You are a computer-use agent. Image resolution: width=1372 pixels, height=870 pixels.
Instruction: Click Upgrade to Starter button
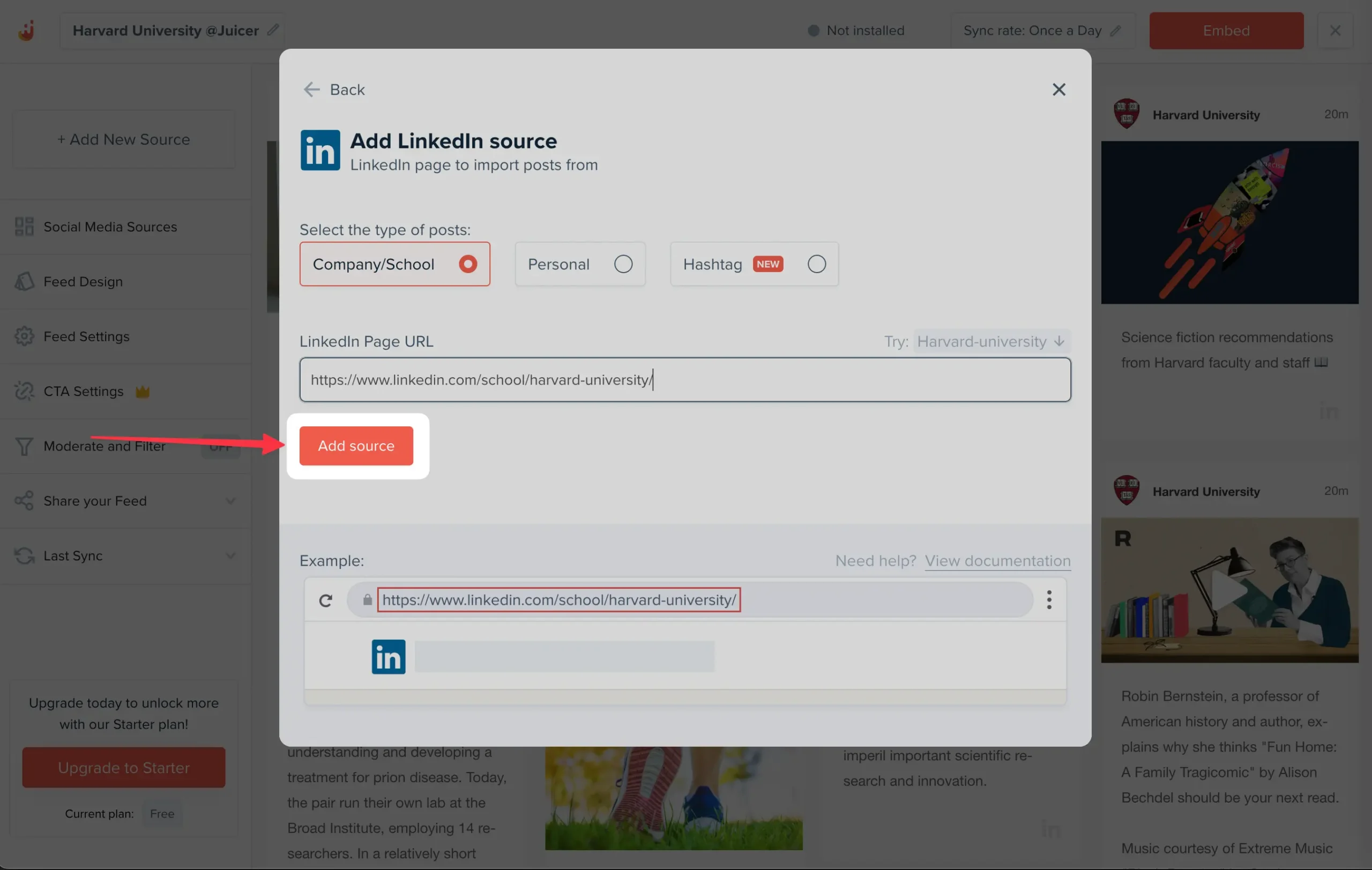[124, 768]
